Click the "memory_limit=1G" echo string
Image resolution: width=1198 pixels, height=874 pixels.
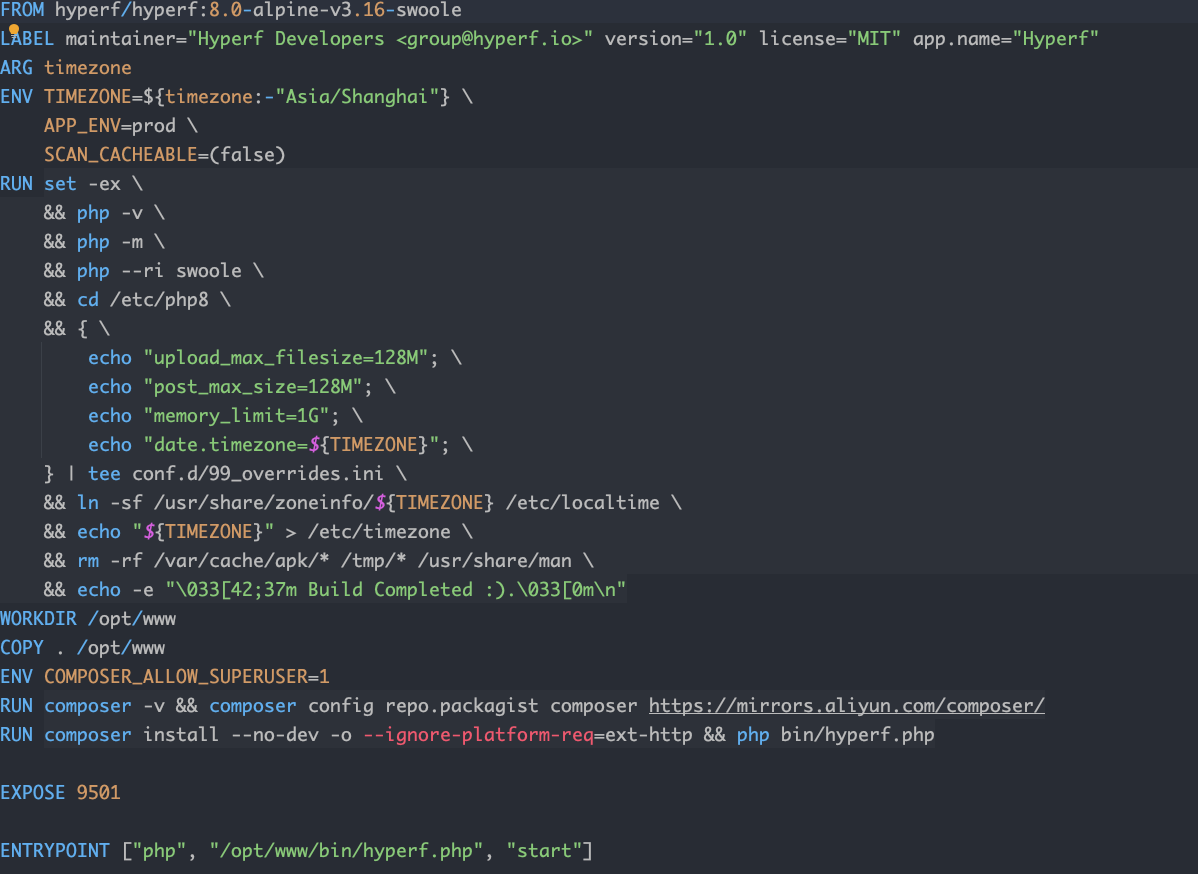click(236, 416)
